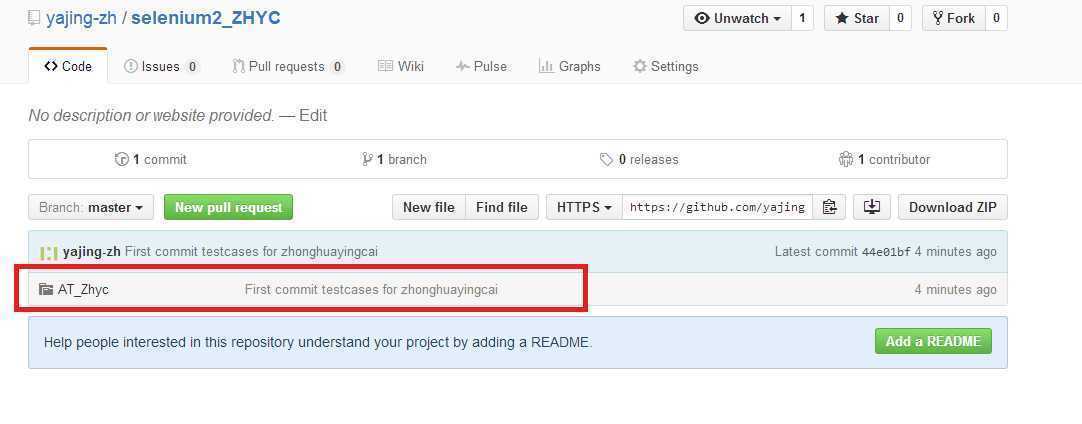1082x424 pixels.
Task: Open latest commit message in the commit bar
Action: pyautogui.click(x=251, y=252)
